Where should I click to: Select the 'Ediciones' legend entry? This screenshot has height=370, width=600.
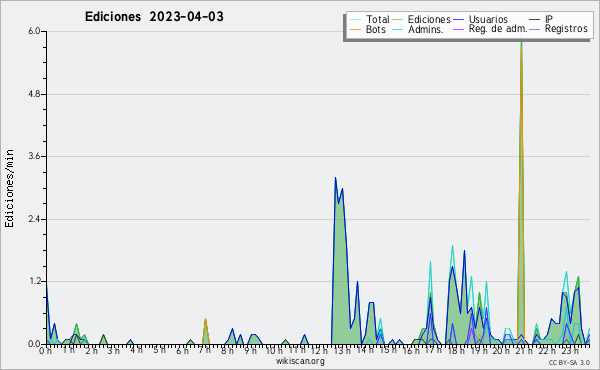click(429, 19)
